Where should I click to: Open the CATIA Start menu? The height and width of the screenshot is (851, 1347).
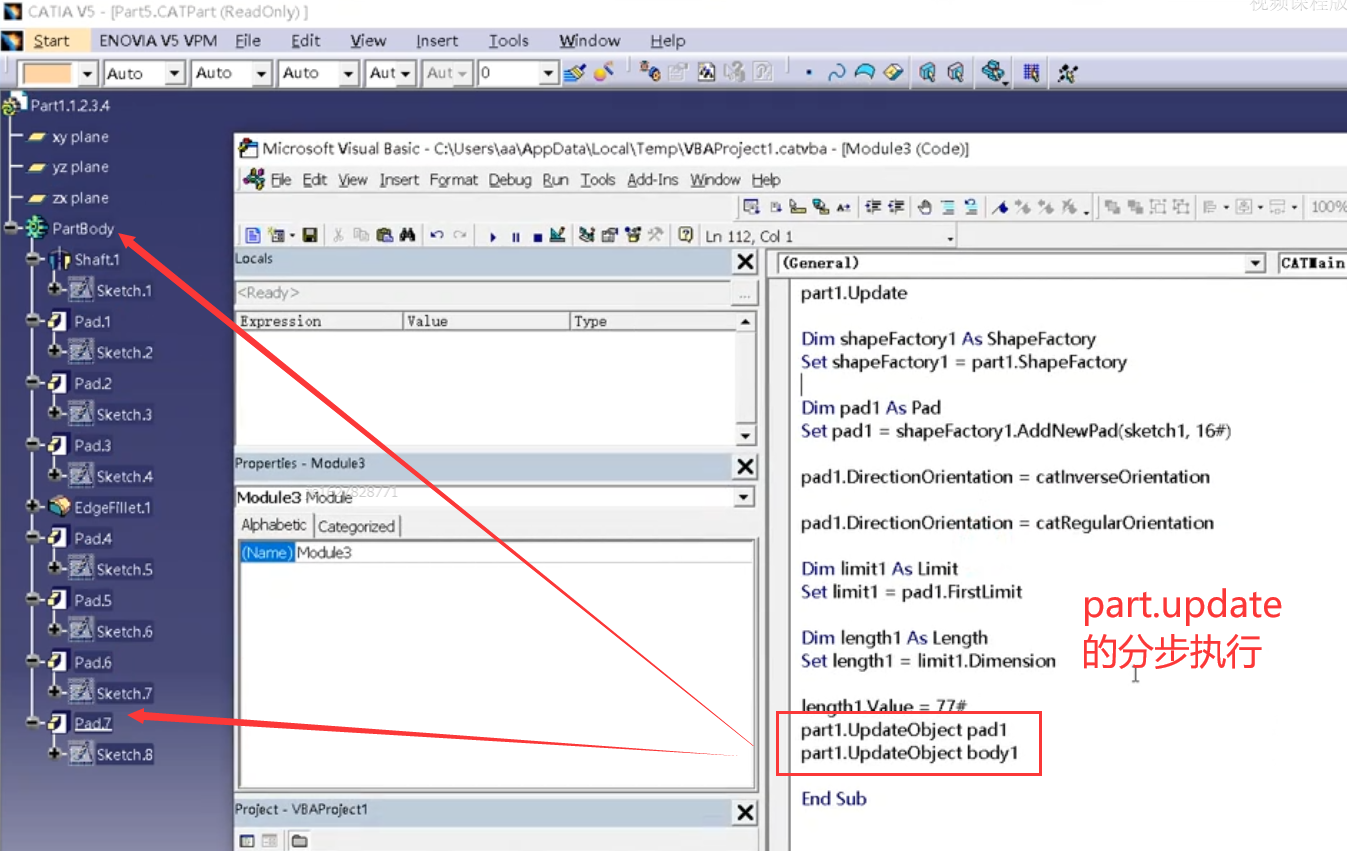51,41
